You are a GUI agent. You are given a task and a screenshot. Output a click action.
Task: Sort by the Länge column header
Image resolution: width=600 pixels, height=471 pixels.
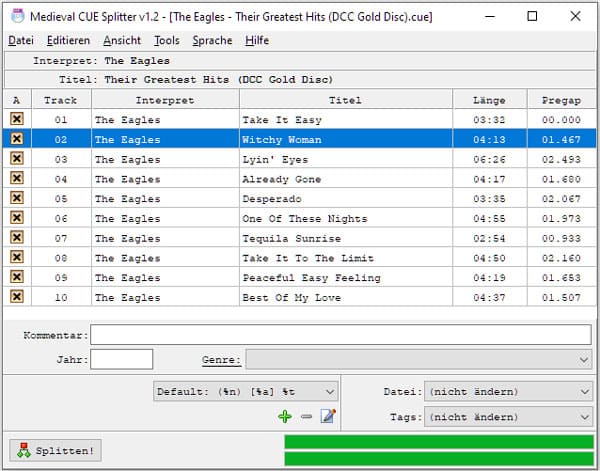coord(489,100)
